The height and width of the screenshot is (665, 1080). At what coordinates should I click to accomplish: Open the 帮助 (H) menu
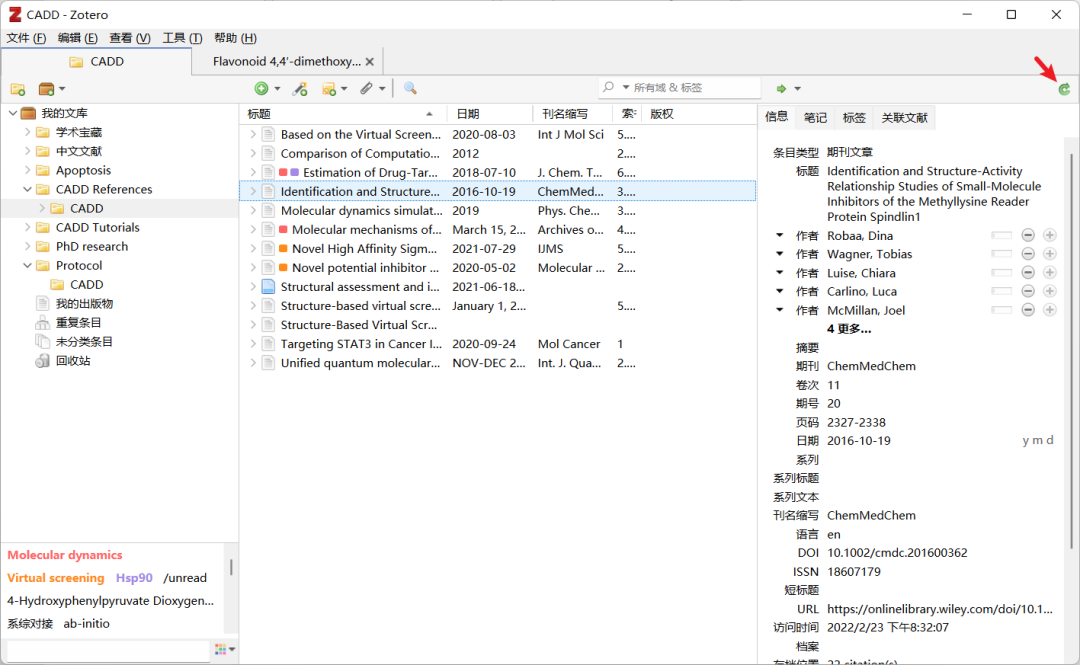236,38
